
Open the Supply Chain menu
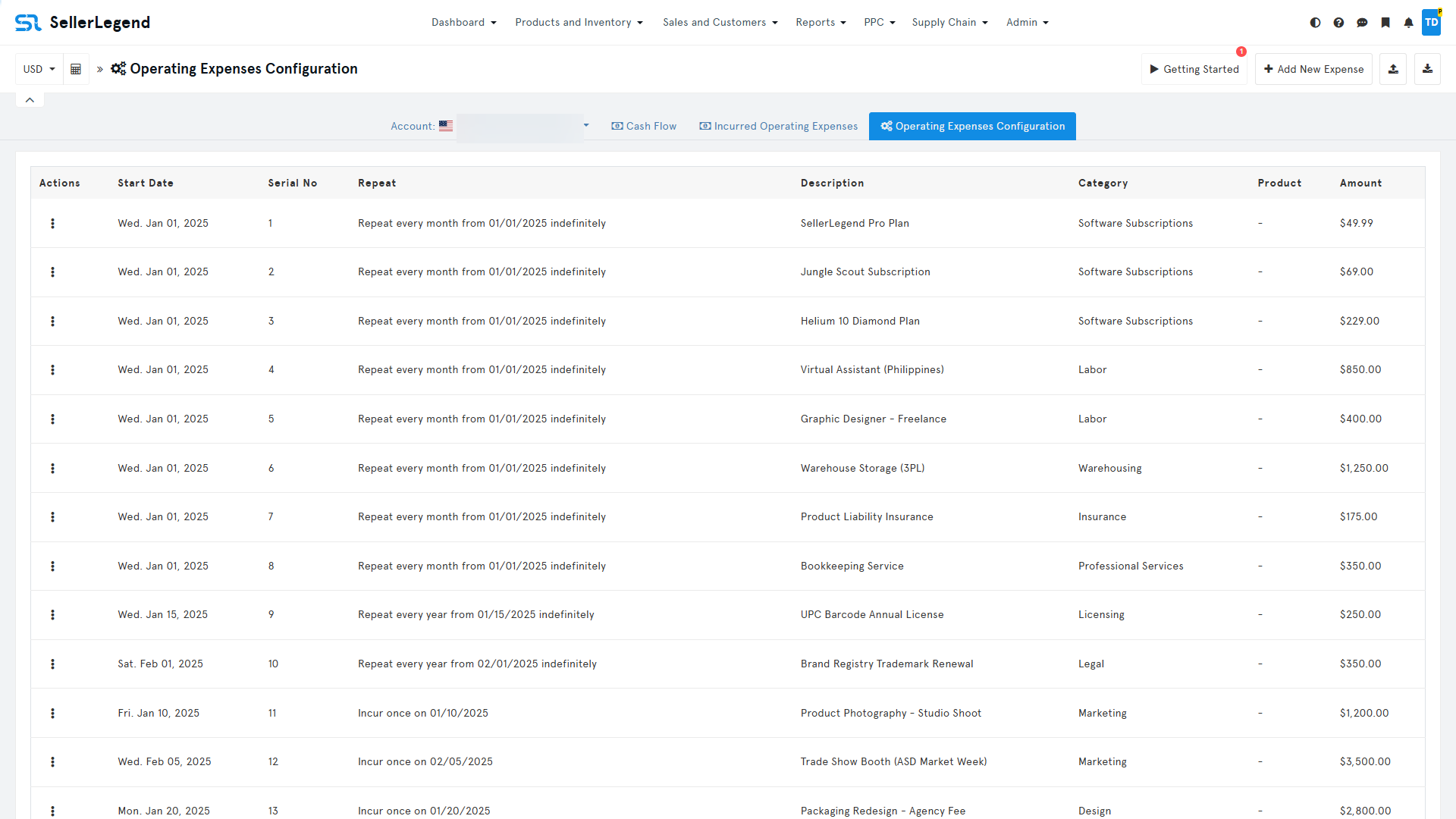tap(949, 23)
